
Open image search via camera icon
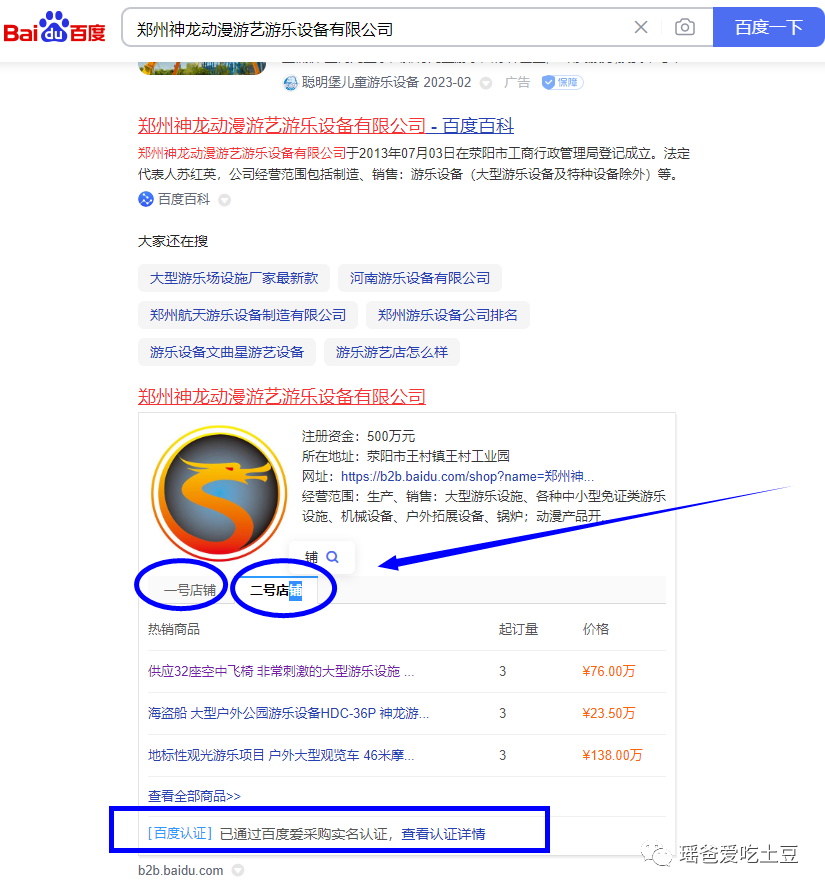pos(685,27)
